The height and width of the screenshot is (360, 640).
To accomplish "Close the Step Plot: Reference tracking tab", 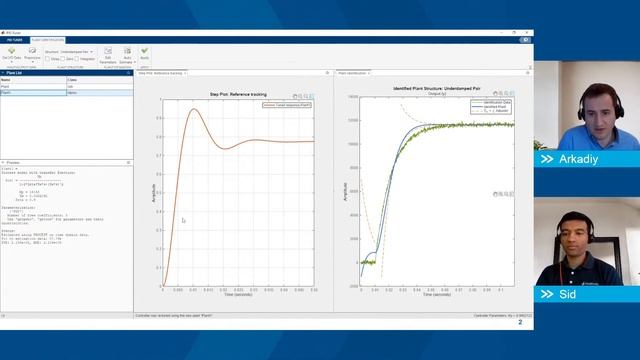I will tap(185, 73).
